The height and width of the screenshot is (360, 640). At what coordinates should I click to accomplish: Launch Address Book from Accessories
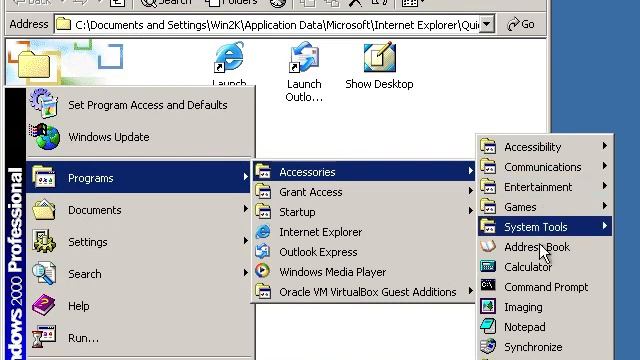pyautogui.click(x=545, y=247)
